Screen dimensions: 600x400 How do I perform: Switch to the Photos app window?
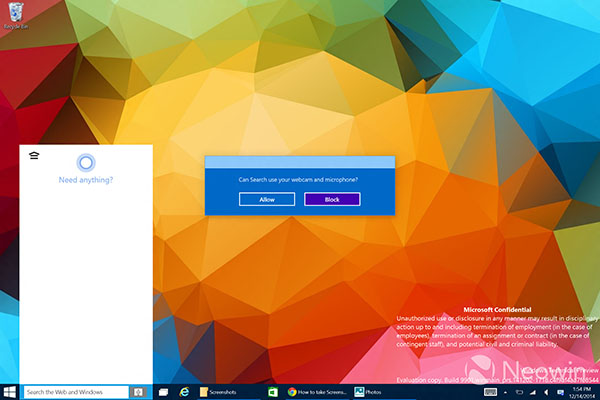(373, 392)
